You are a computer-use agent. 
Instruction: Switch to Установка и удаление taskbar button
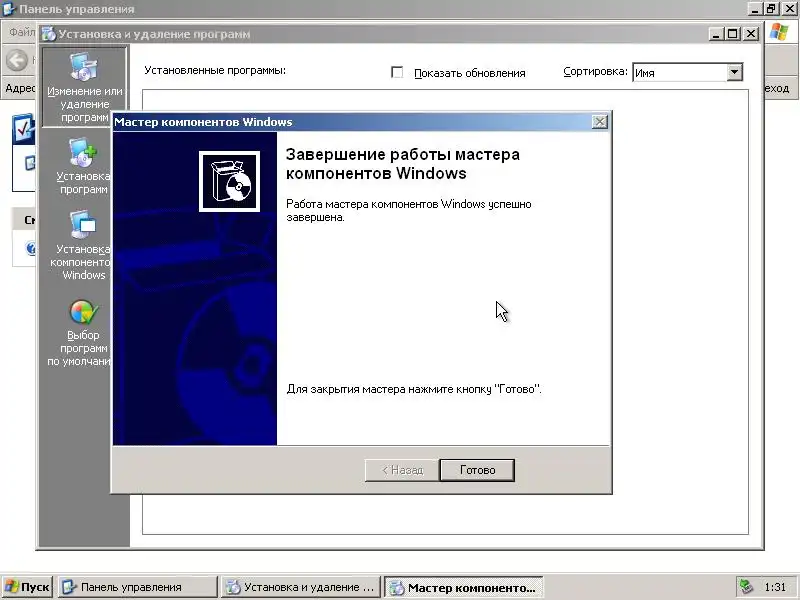pyautogui.click(x=301, y=587)
